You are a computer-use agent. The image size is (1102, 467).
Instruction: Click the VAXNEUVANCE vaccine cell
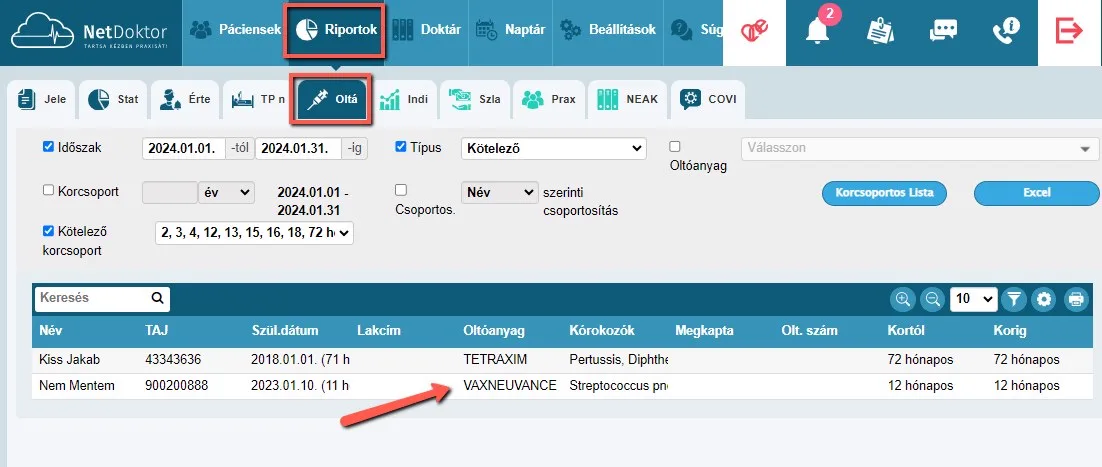click(510, 385)
